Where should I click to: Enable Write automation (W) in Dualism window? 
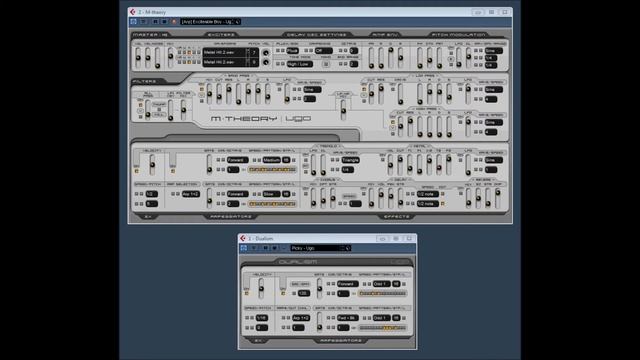[274, 248]
